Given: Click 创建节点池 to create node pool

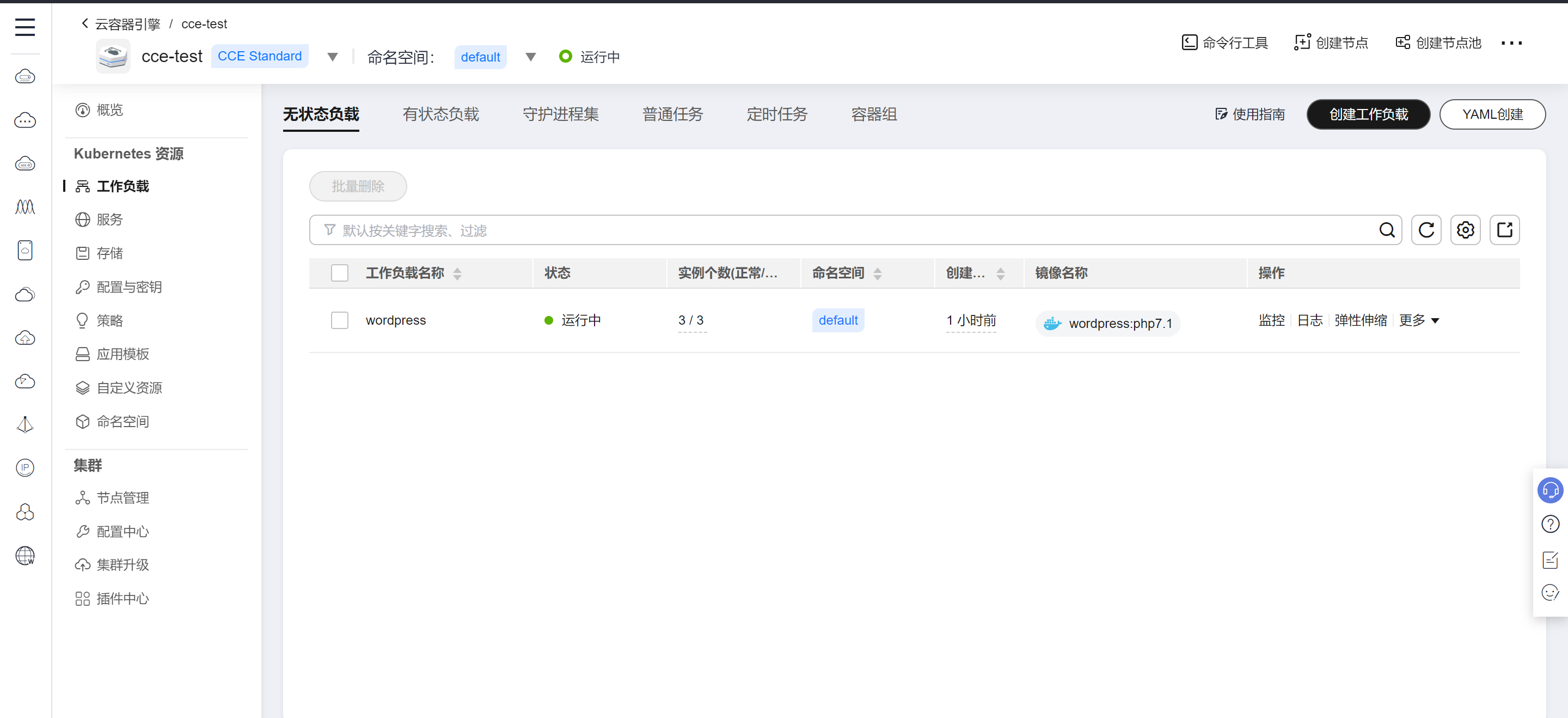Looking at the screenshot, I should (1438, 42).
